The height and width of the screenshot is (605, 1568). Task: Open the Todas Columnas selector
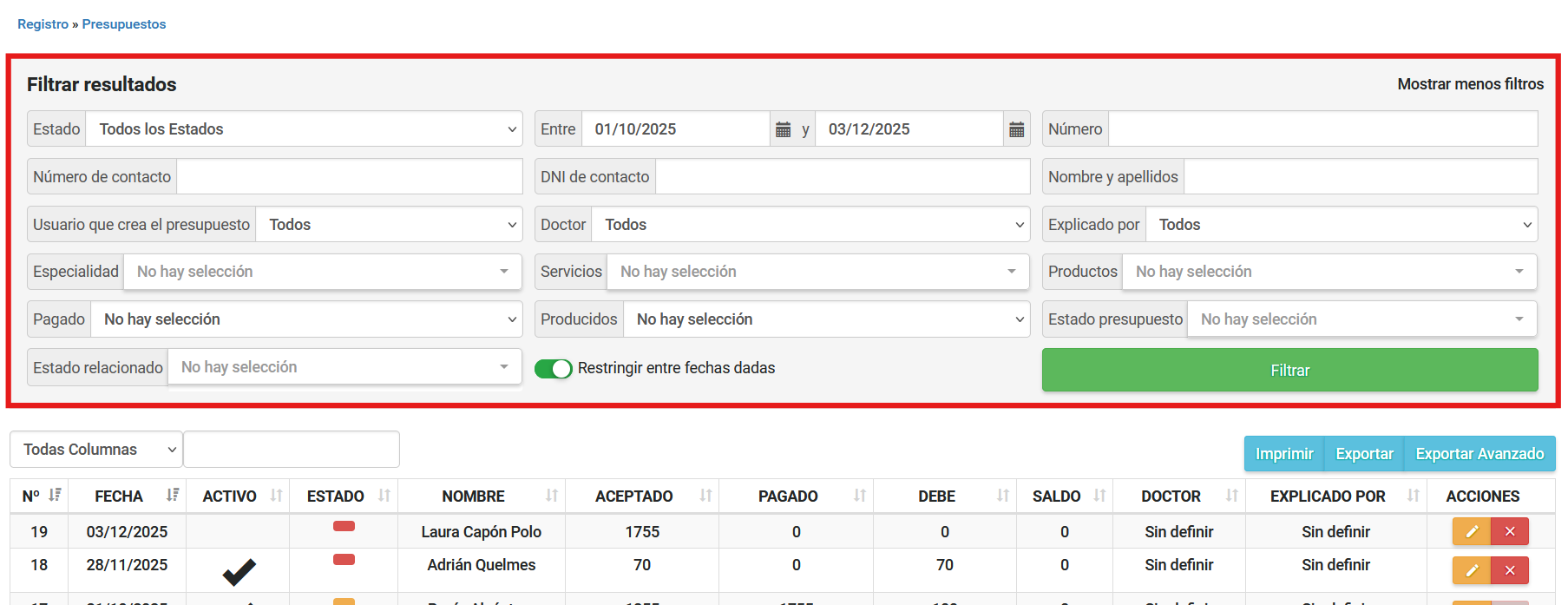[x=96, y=450]
